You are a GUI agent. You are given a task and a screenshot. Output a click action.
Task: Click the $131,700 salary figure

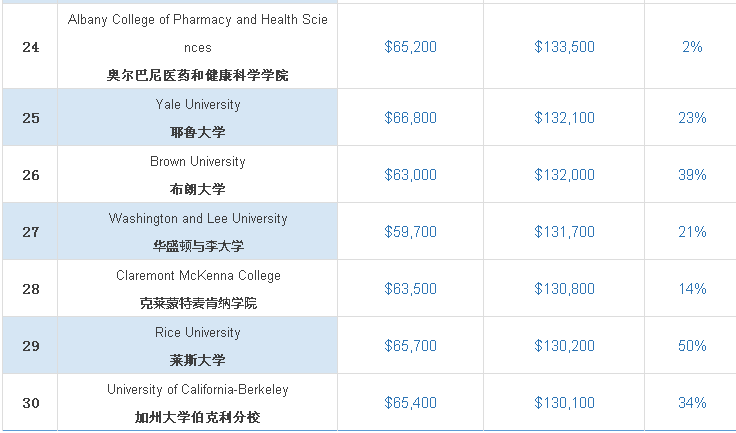point(564,232)
